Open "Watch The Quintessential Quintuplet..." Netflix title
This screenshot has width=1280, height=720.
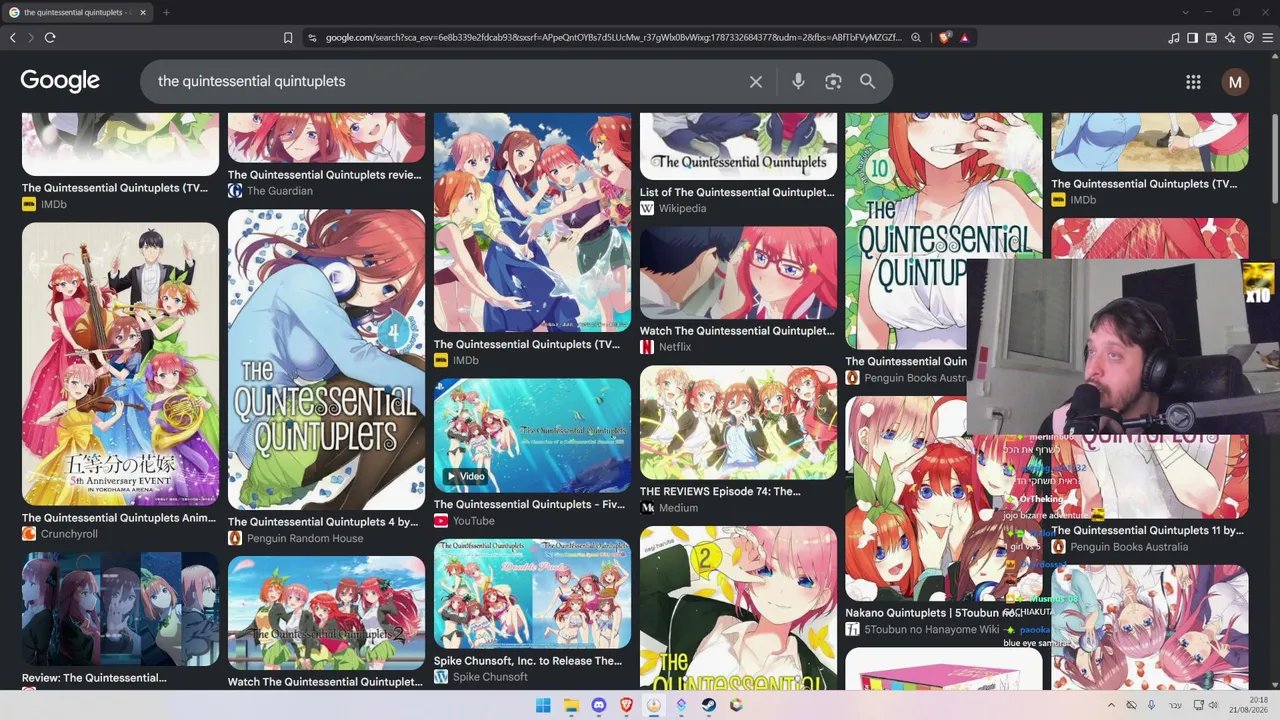(737, 331)
